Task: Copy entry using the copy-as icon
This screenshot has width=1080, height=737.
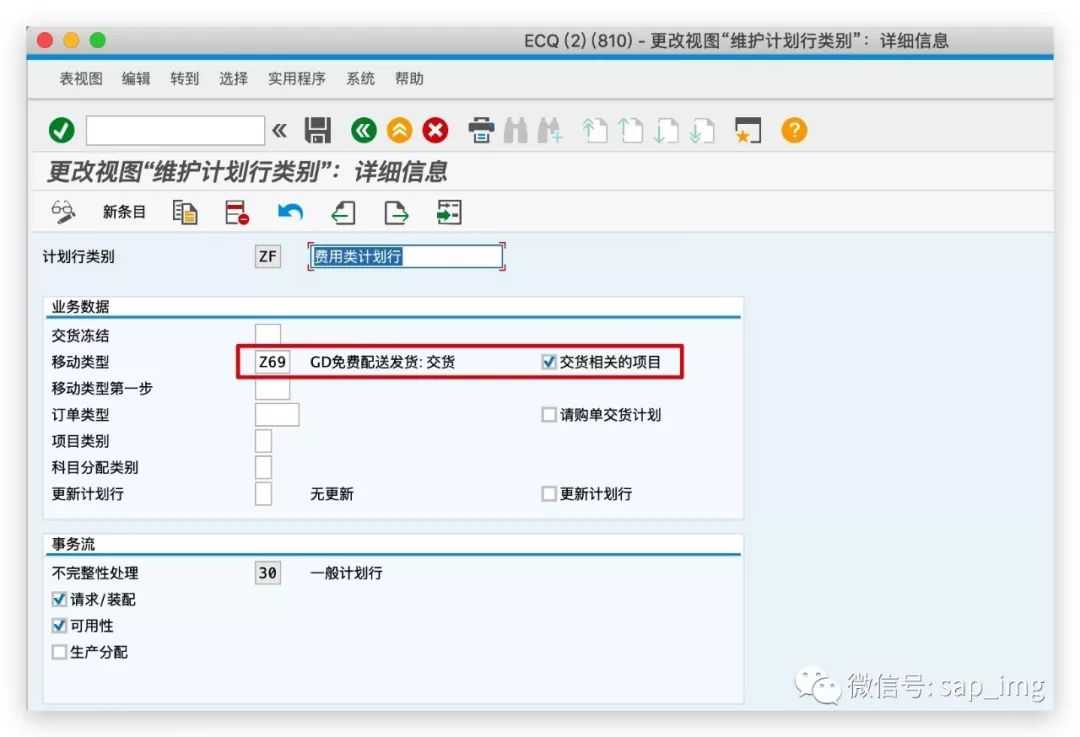Action: tap(185, 212)
